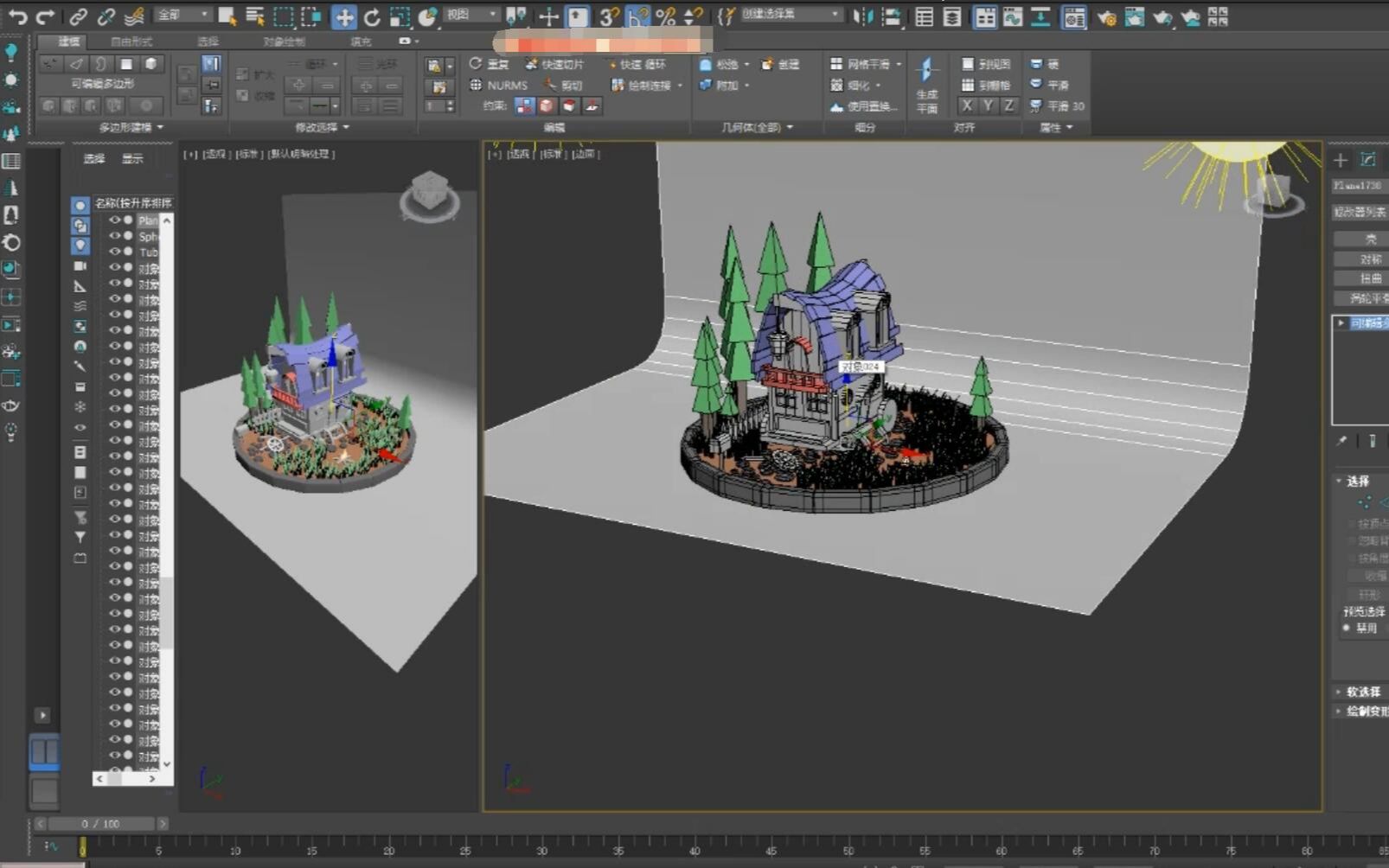The height and width of the screenshot is (868, 1389).
Task: Click the Bind to Space Warp icon
Action: (134, 16)
